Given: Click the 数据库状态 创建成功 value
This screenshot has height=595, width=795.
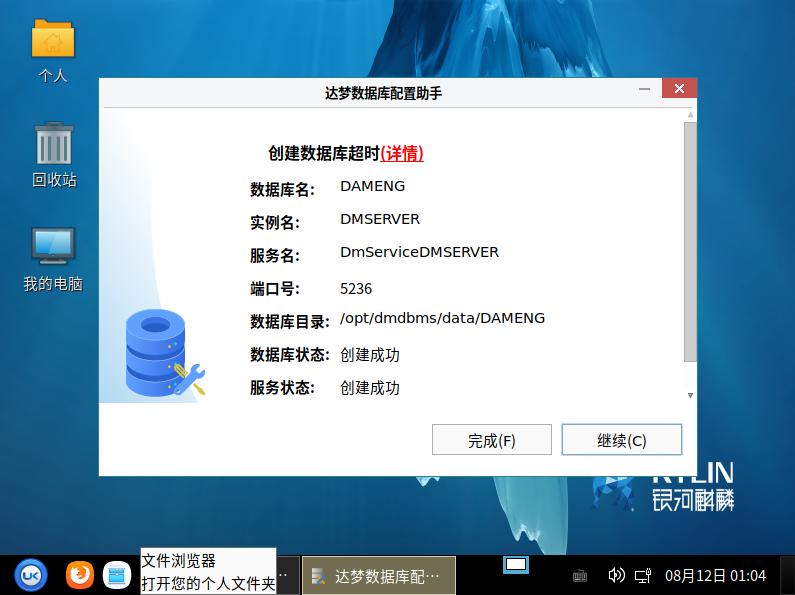Looking at the screenshot, I should [x=370, y=355].
